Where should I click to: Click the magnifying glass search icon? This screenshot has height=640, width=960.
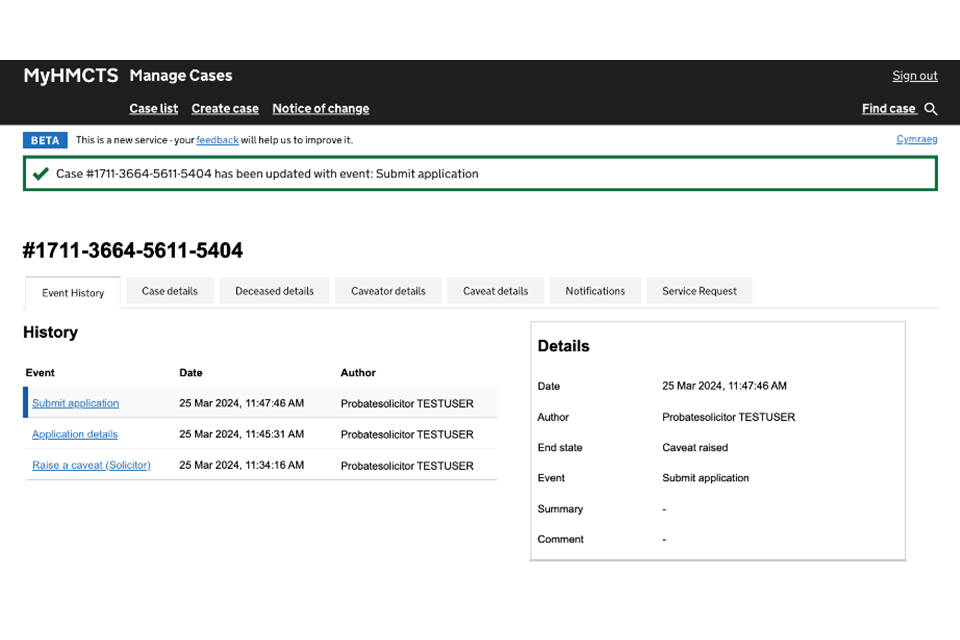pos(931,109)
